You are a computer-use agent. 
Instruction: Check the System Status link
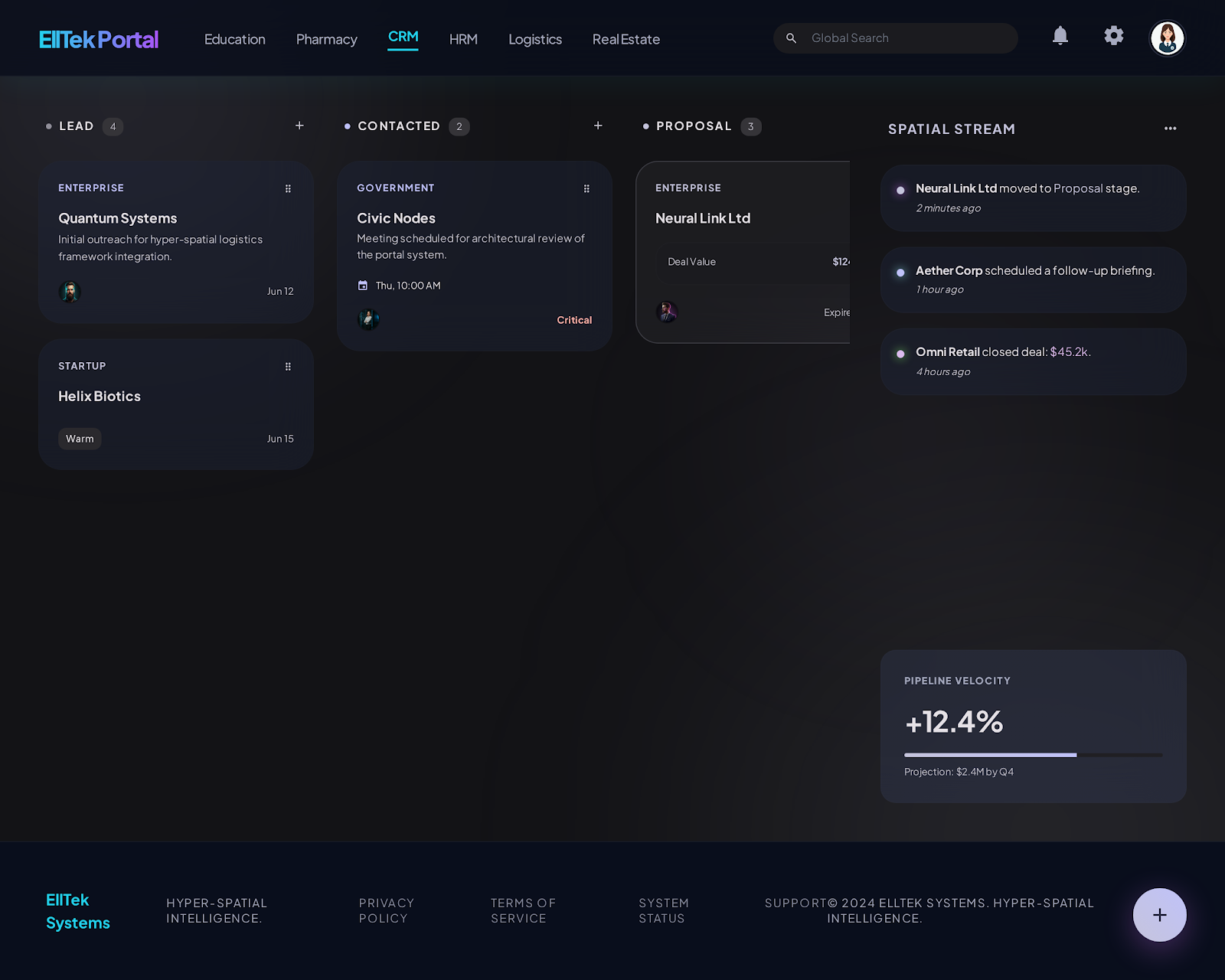(663, 910)
